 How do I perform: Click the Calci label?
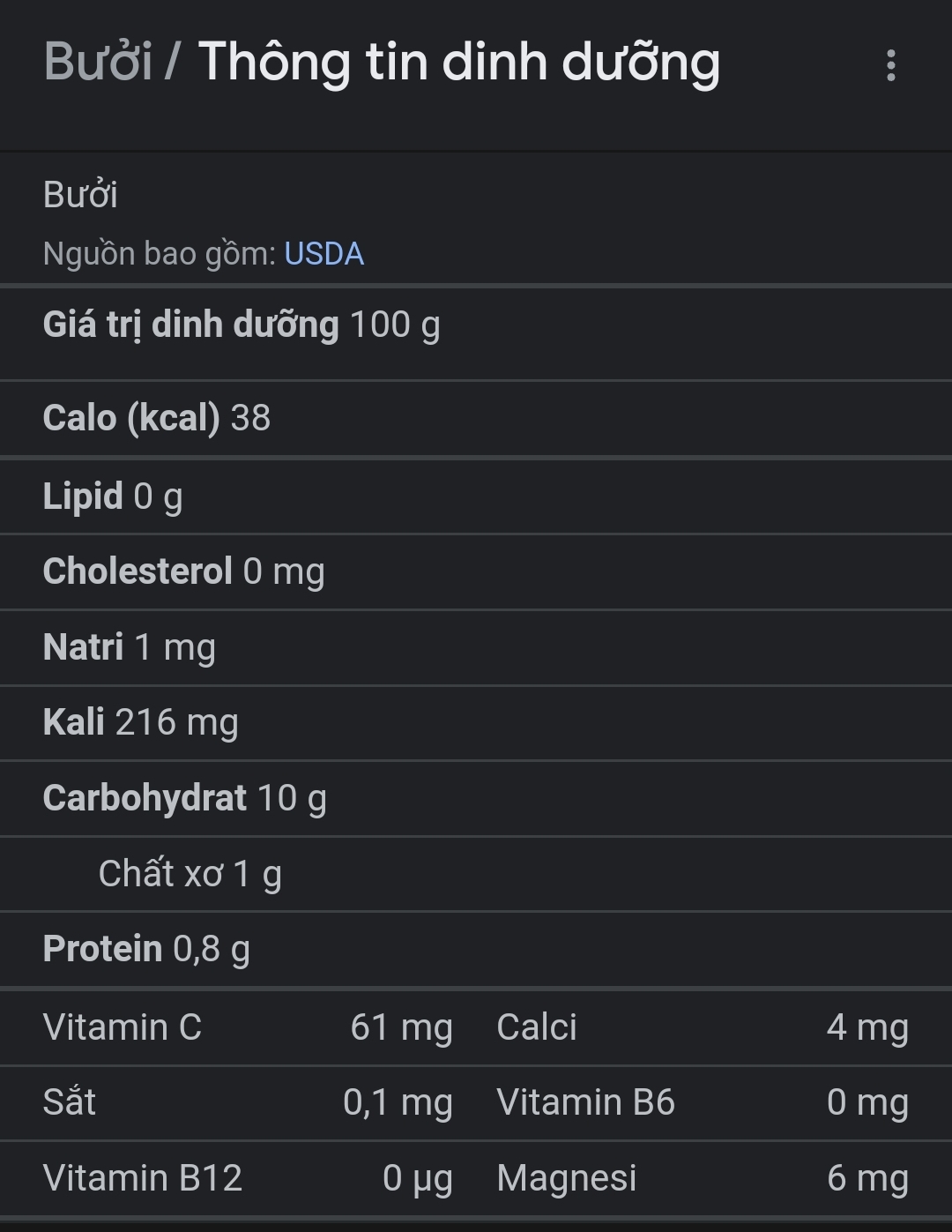point(537,1027)
